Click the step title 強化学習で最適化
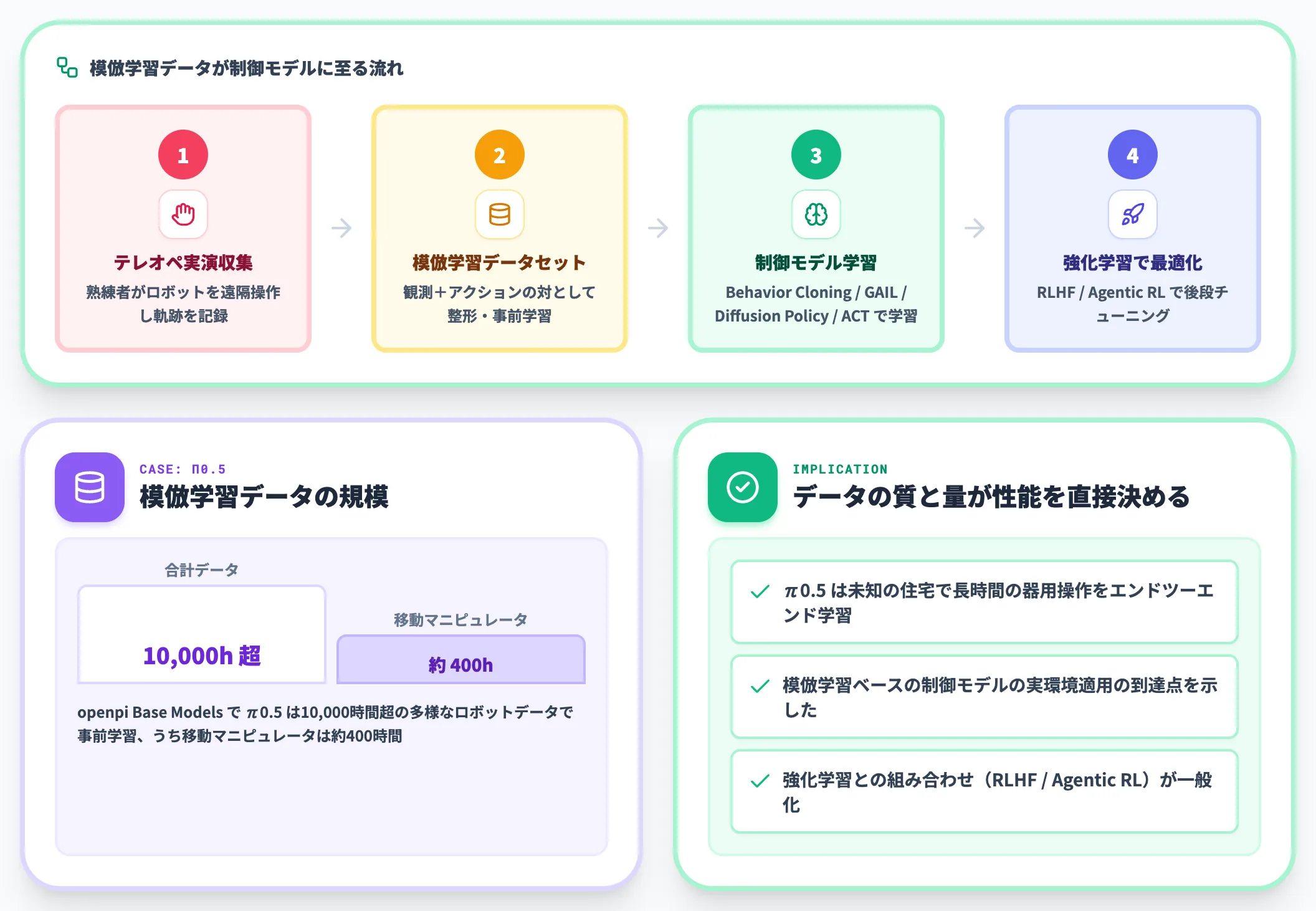Screen dimensions: 1316x911 [x=1133, y=263]
